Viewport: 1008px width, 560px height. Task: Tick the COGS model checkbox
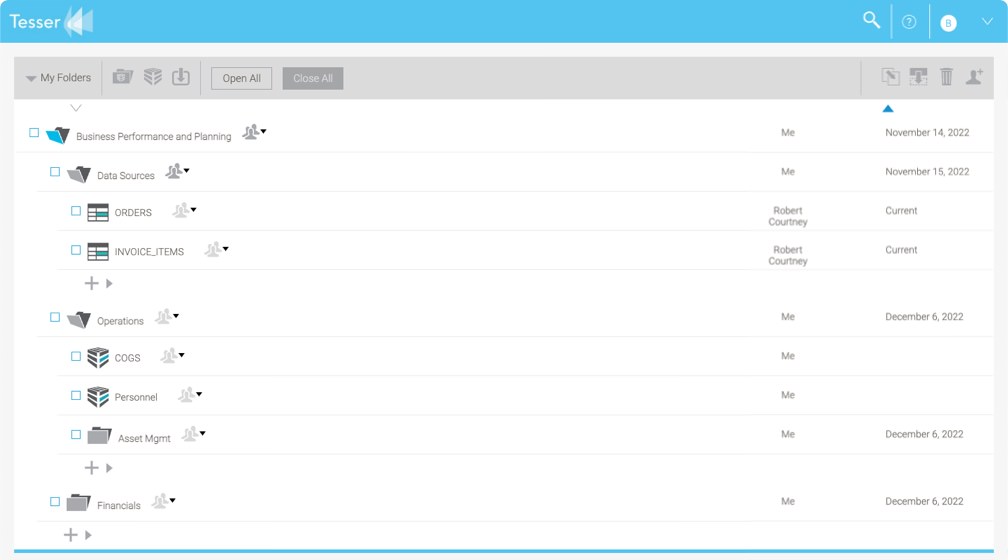pos(76,356)
